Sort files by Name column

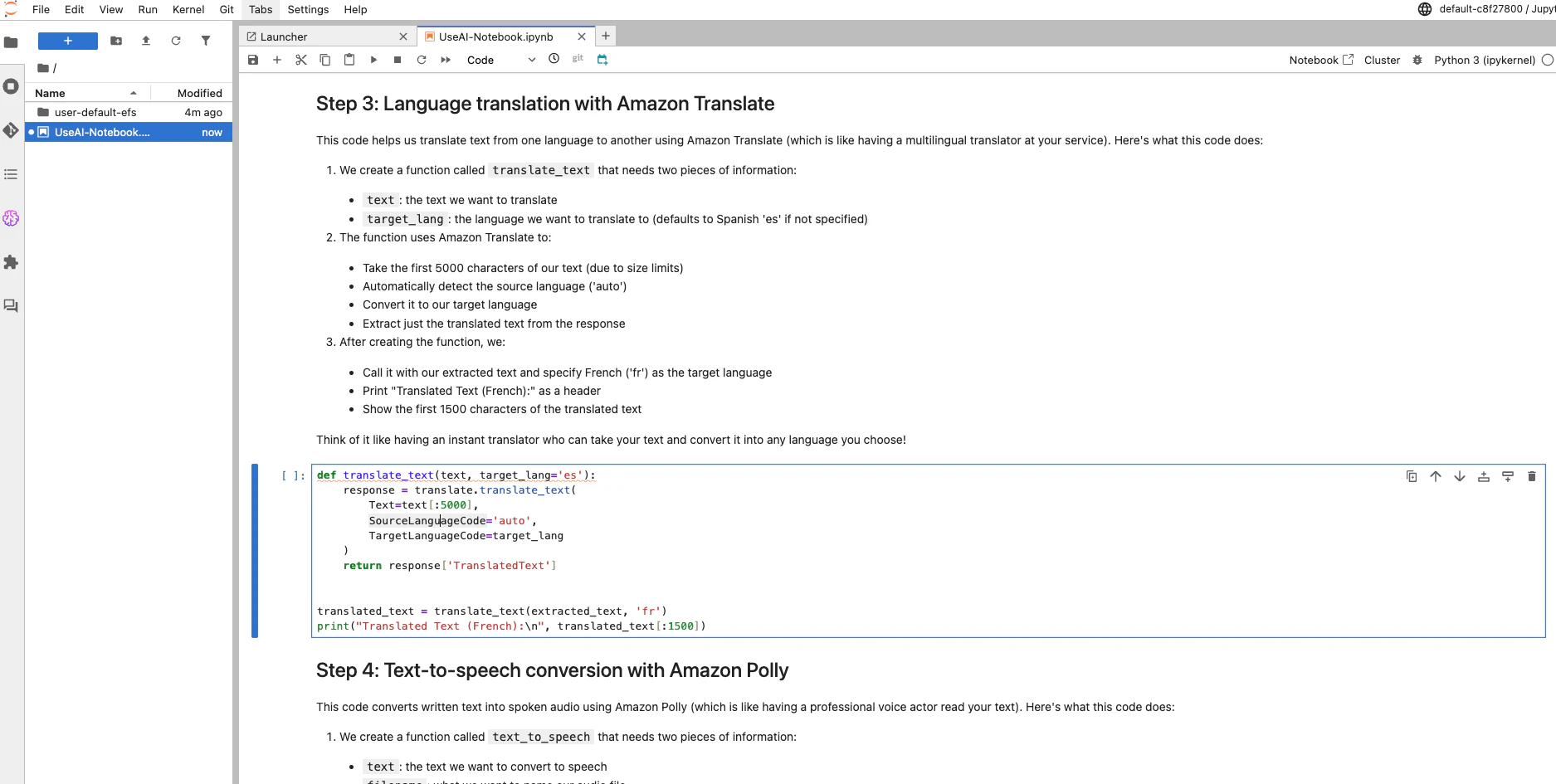pyautogui.click(x=87, y=93)
